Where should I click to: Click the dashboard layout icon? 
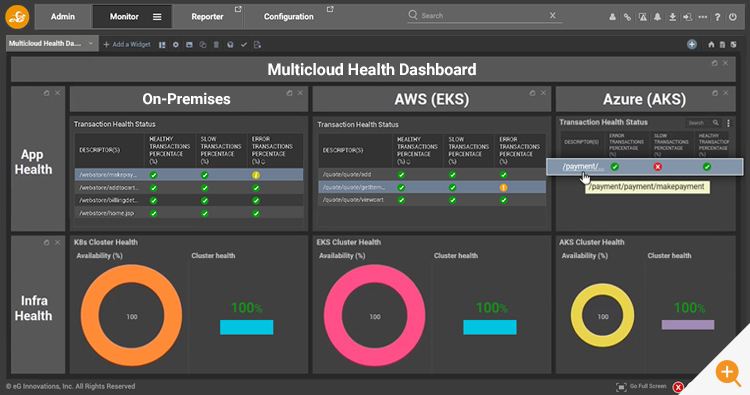pyautogui.click(x=162, y=45)
